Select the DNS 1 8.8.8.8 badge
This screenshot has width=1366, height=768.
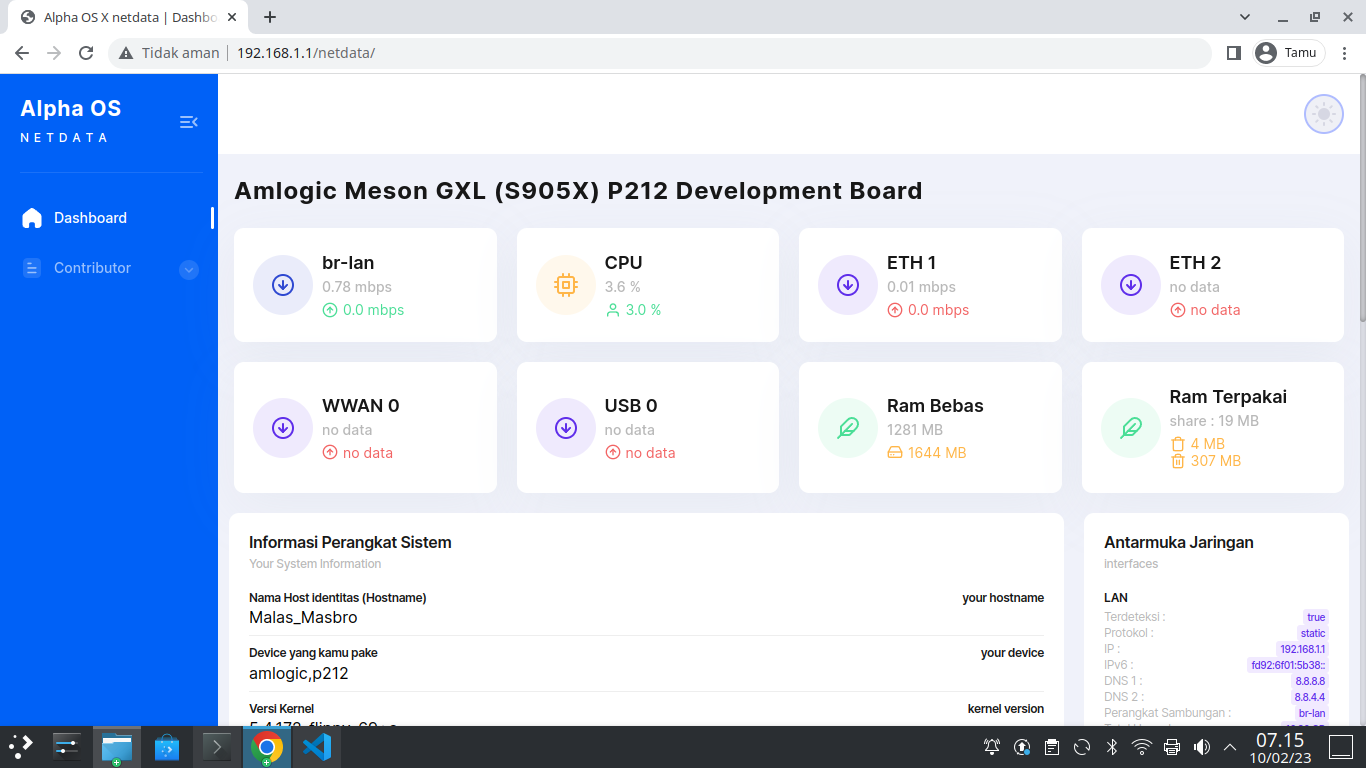pyautogui.click(x=1310, y=681)
